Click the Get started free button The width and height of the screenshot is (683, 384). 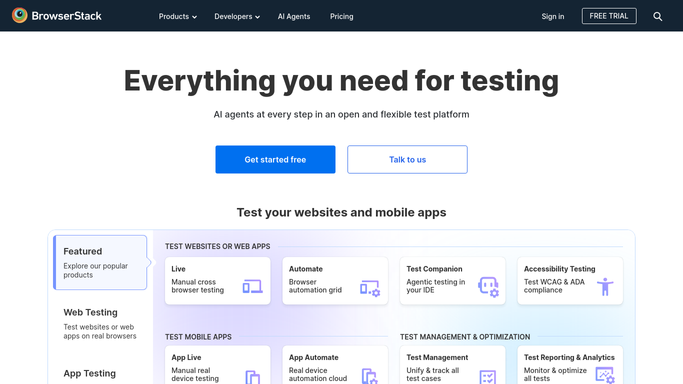275,159
